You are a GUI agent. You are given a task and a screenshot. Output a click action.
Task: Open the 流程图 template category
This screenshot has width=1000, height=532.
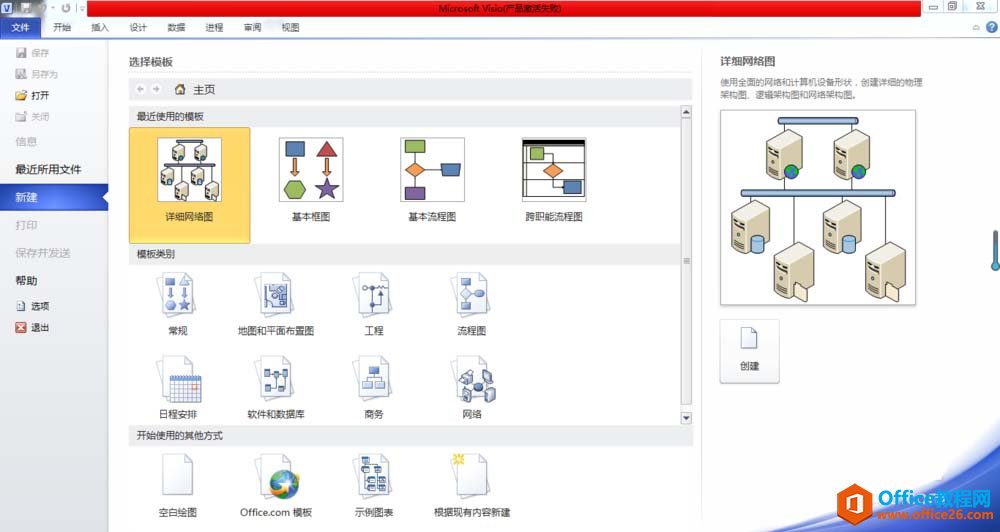tap(472, 304)
